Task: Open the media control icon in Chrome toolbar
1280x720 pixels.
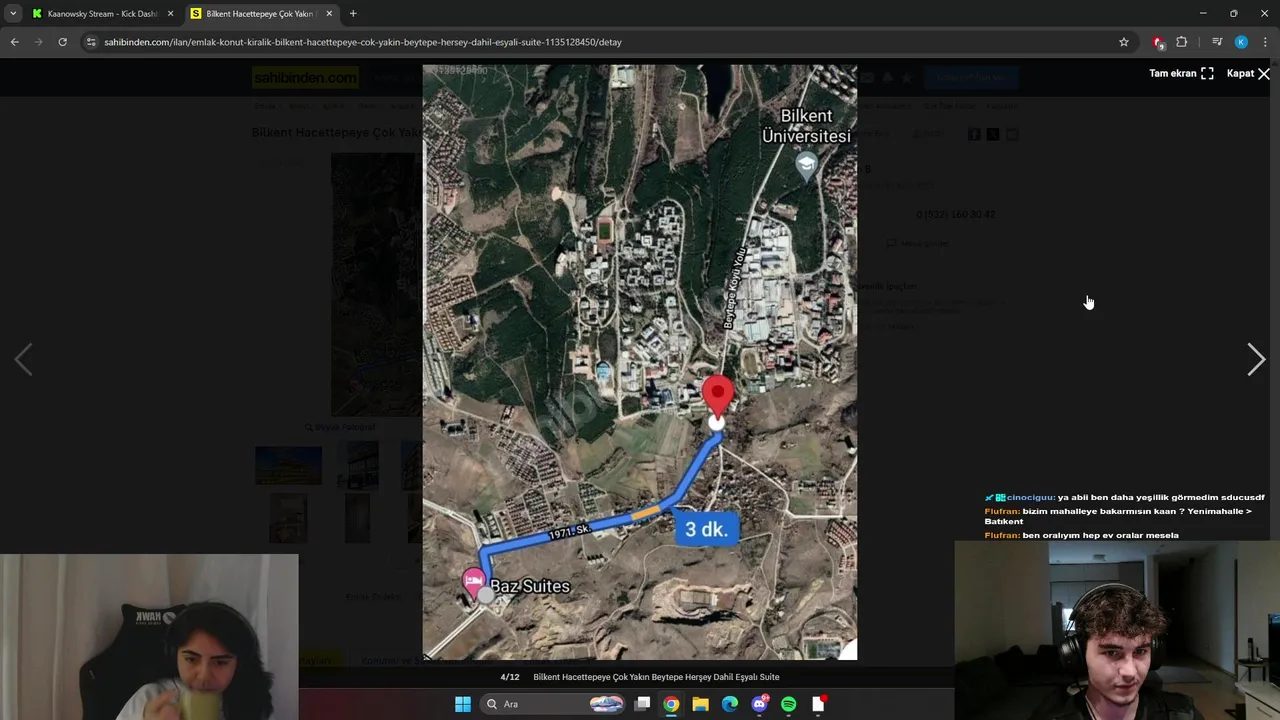Action: [1217, 42]
